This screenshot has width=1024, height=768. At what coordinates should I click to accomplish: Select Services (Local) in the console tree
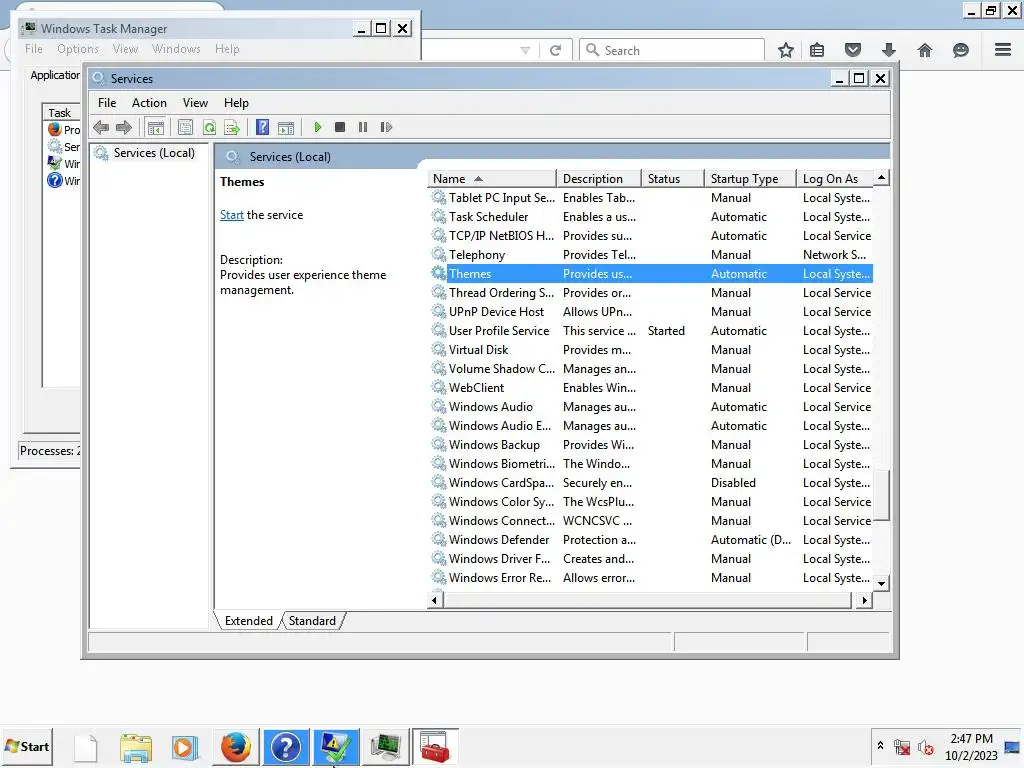pyautogui.click(x=154, y=153)
